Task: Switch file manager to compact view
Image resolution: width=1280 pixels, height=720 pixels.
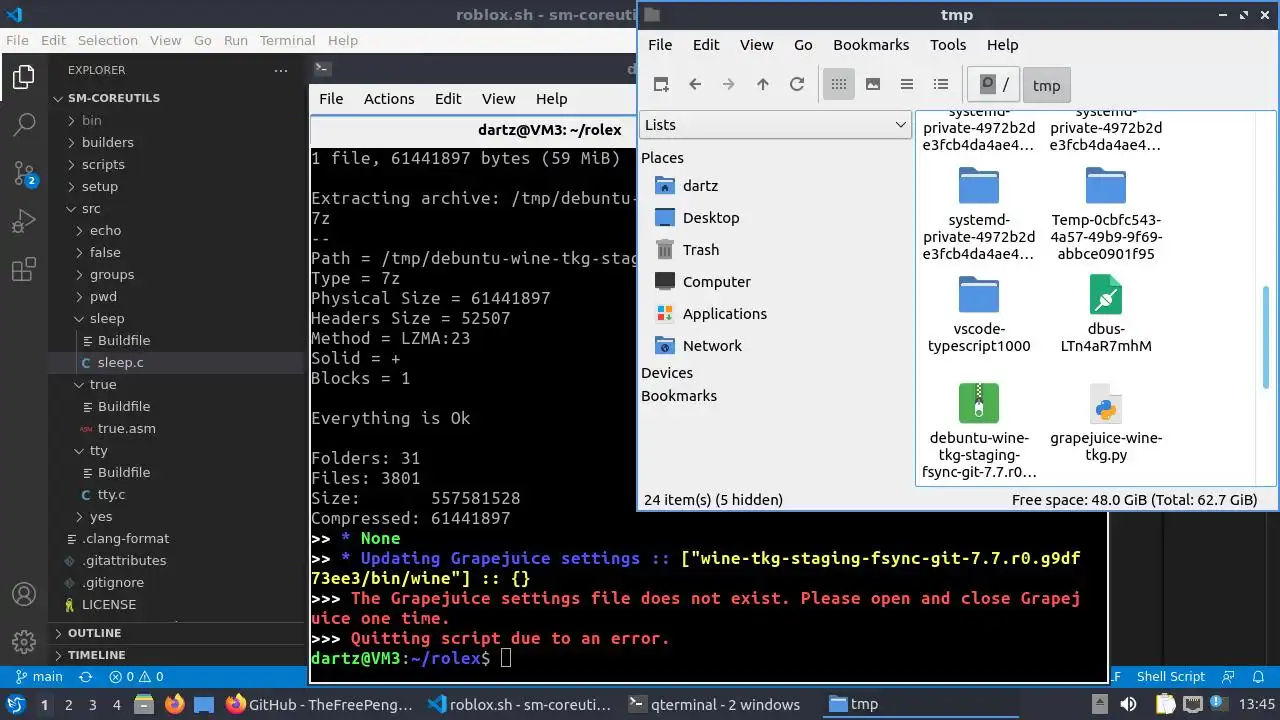Action: coord(907,84)
